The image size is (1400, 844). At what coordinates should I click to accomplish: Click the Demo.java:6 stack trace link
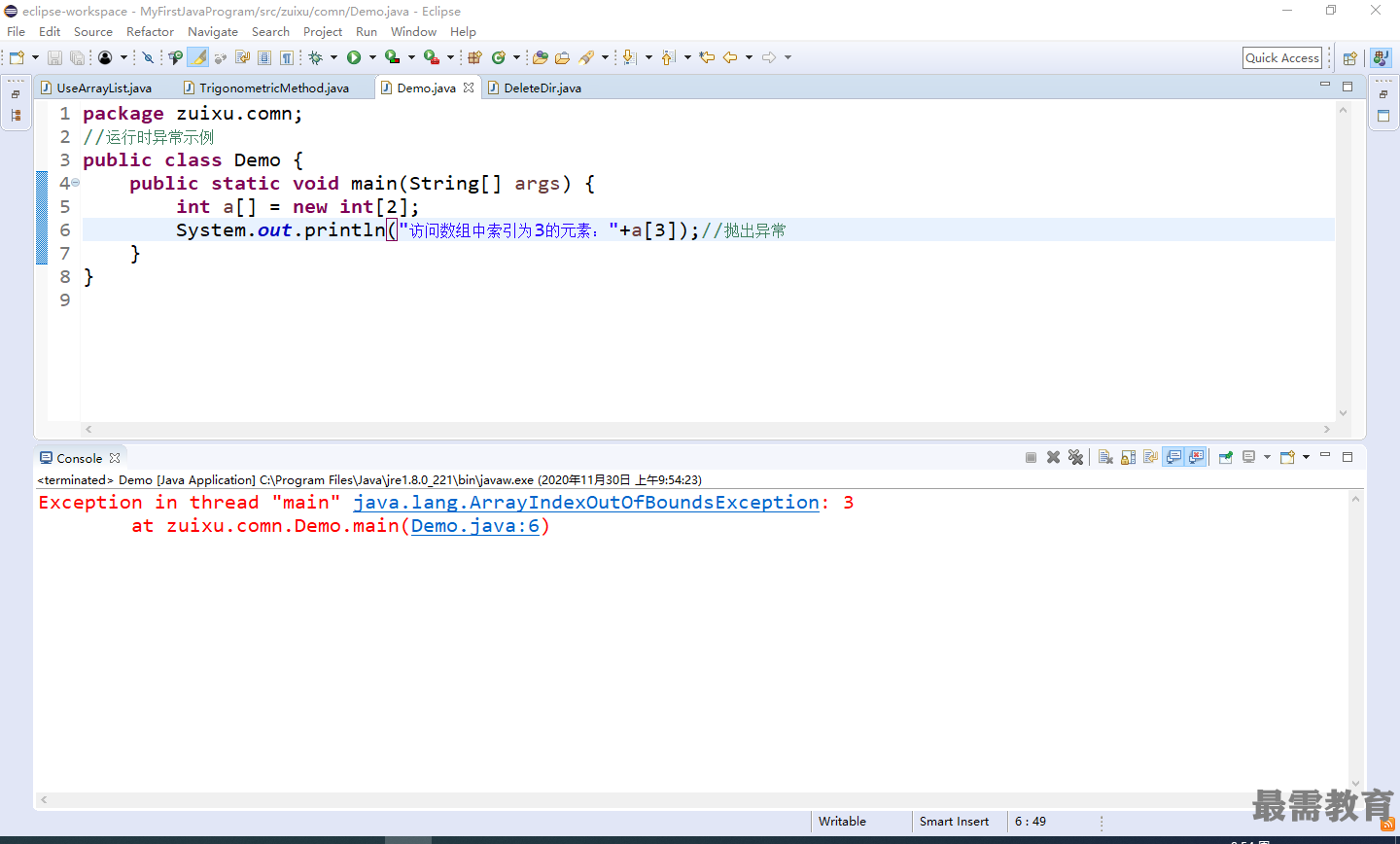pos(475,526)
